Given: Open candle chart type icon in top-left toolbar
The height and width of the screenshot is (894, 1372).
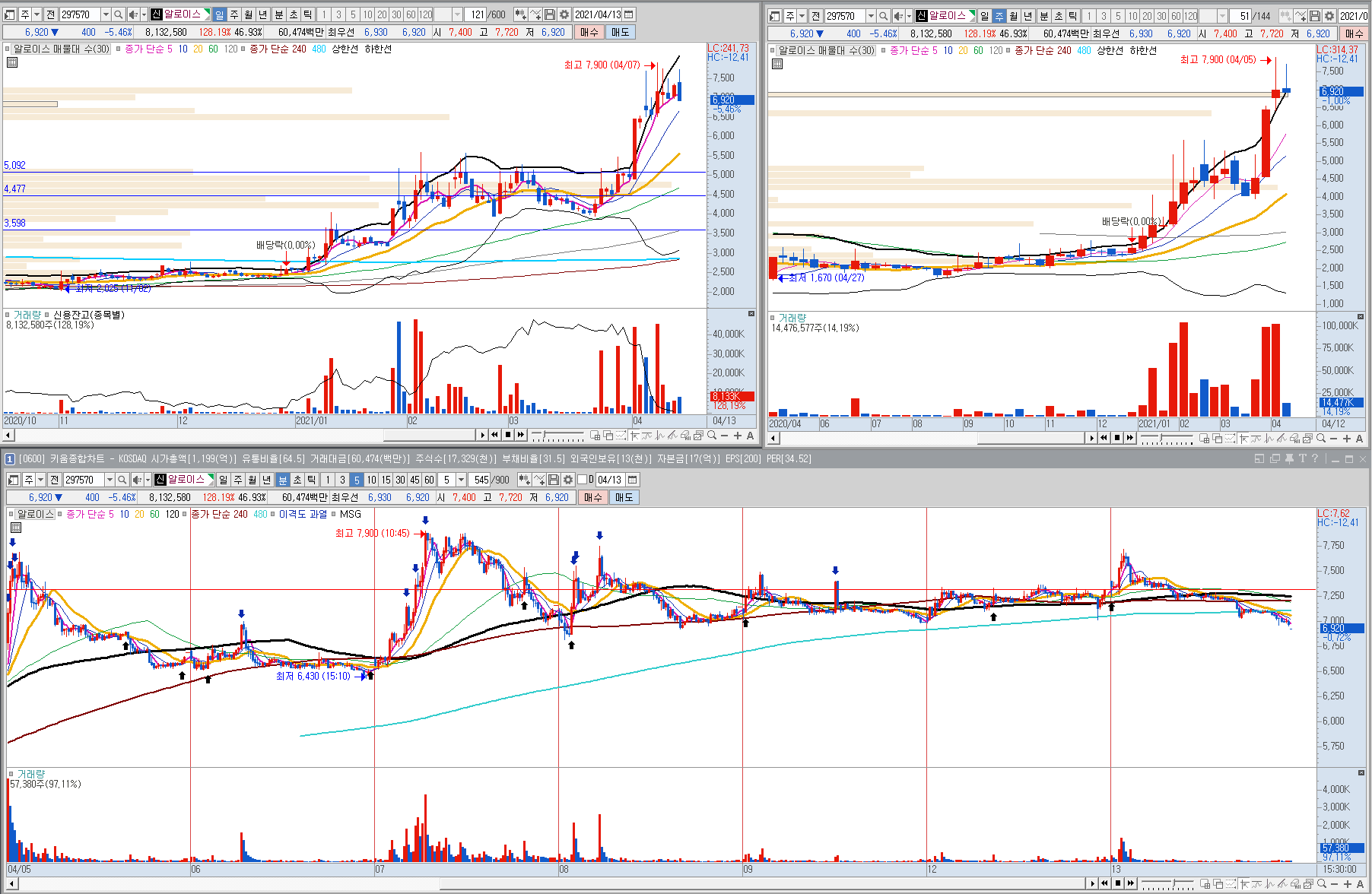Looking at the screenshot, I should point(521,14).
